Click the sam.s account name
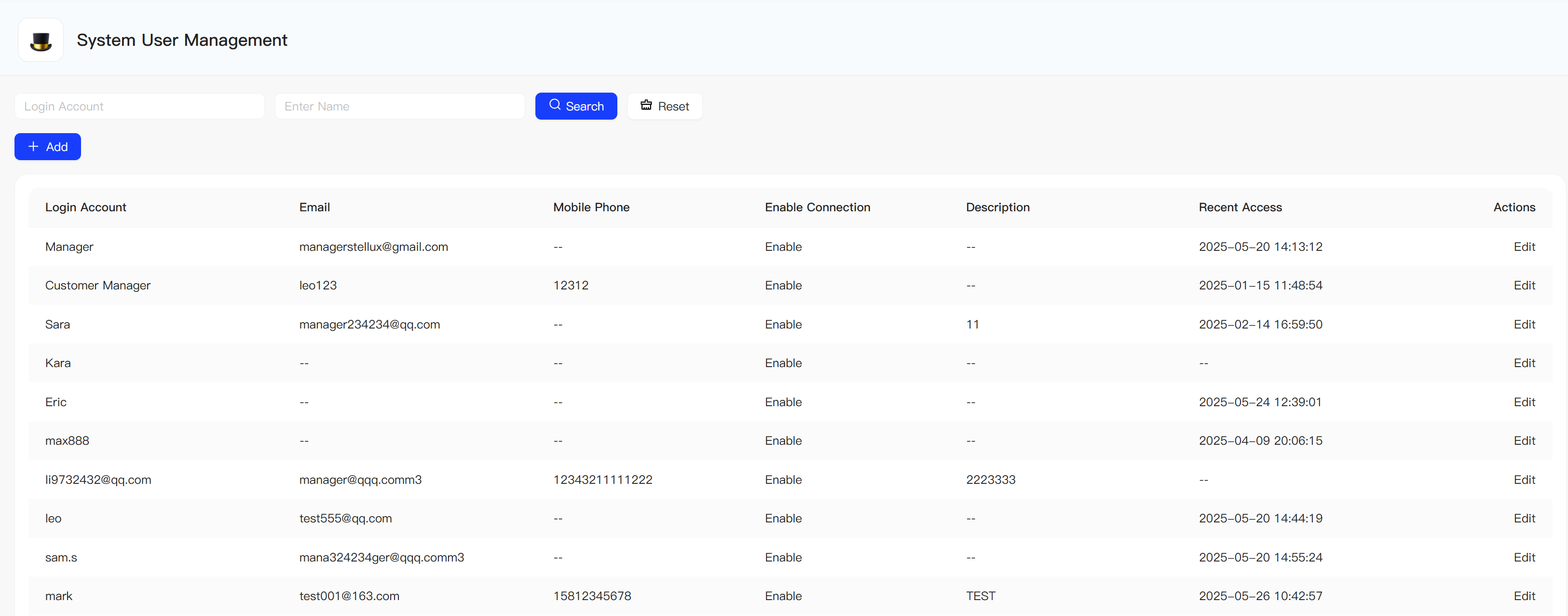This screenshot has height=616, width=1568. pos(61,557)
